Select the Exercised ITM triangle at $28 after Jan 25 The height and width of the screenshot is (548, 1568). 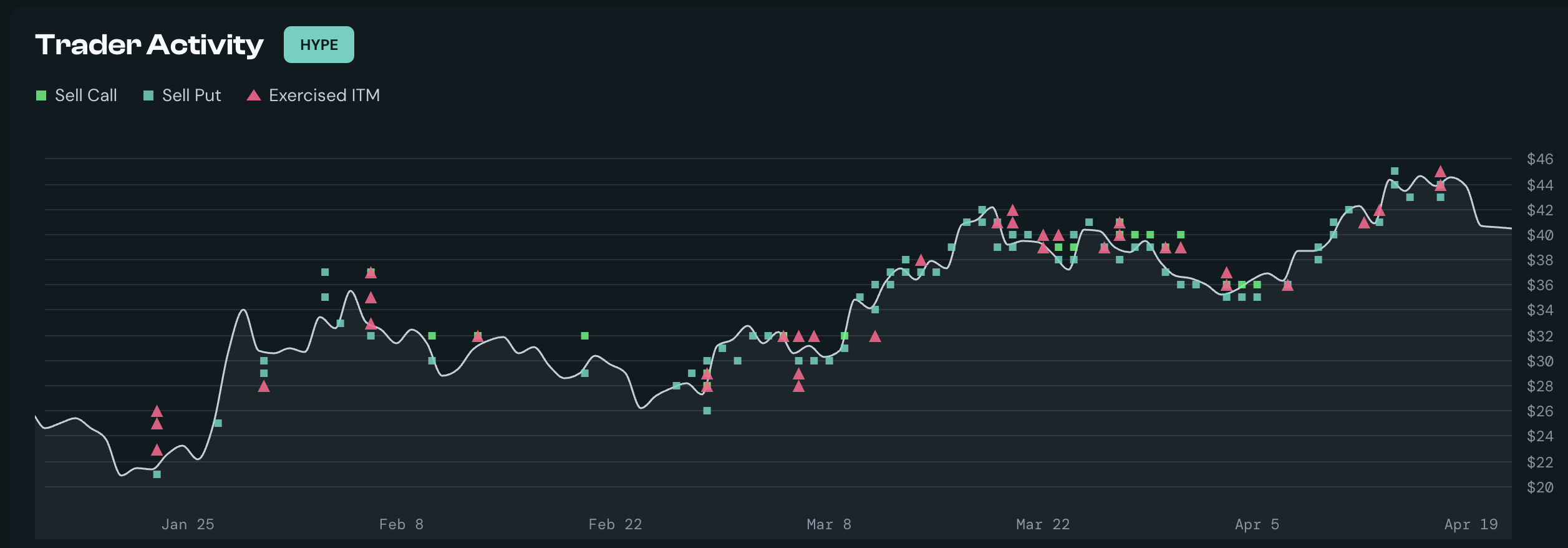pyautogui.click(x=264, y=386)
